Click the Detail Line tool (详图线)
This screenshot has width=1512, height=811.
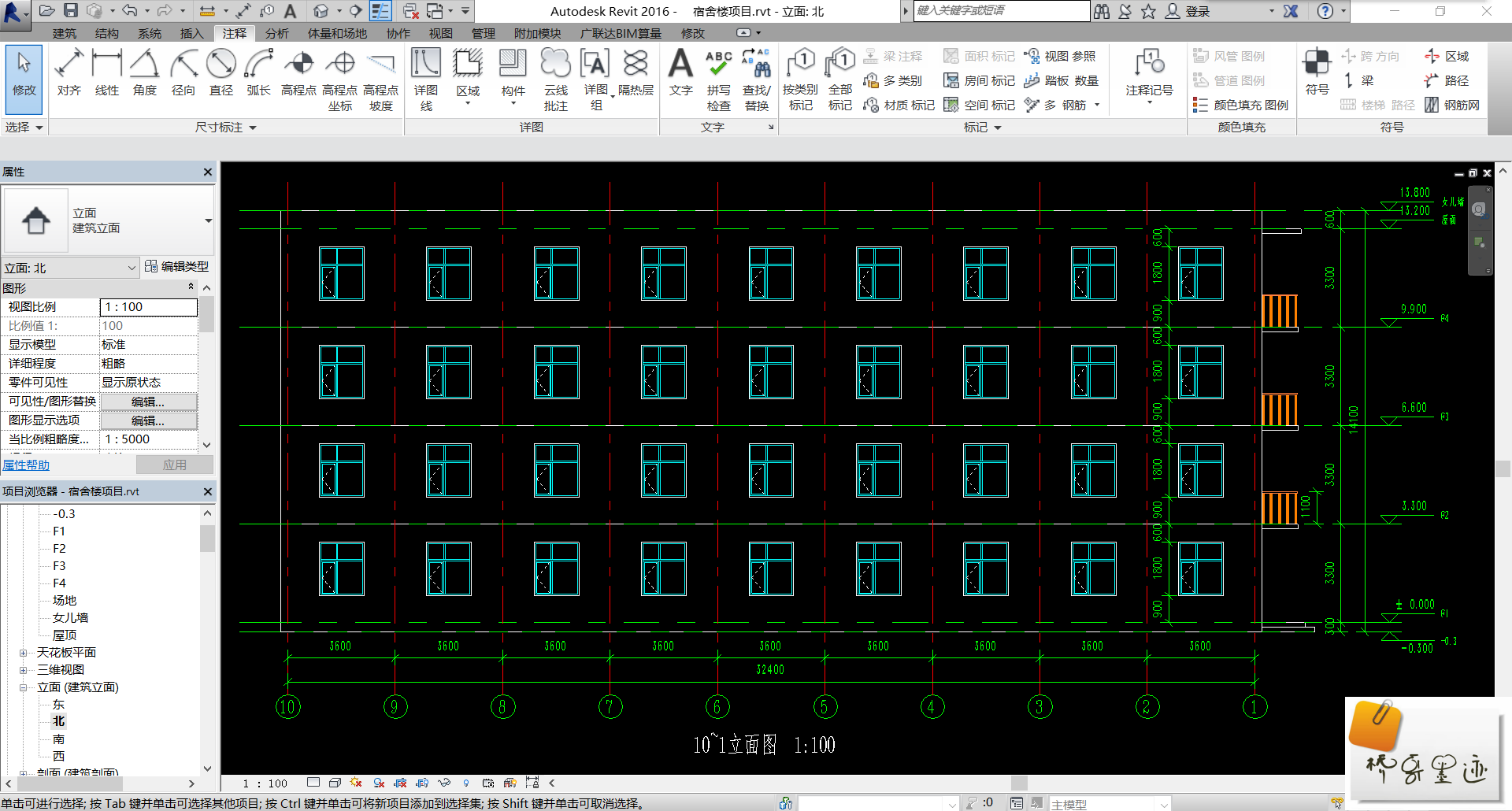point(426,79)
